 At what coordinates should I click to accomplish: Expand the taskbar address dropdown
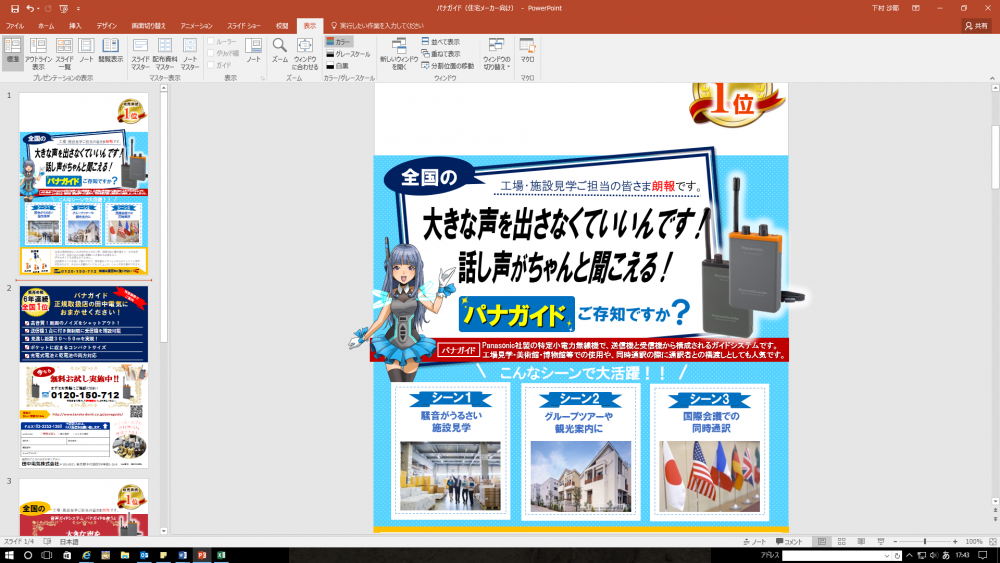coord(886,555)
